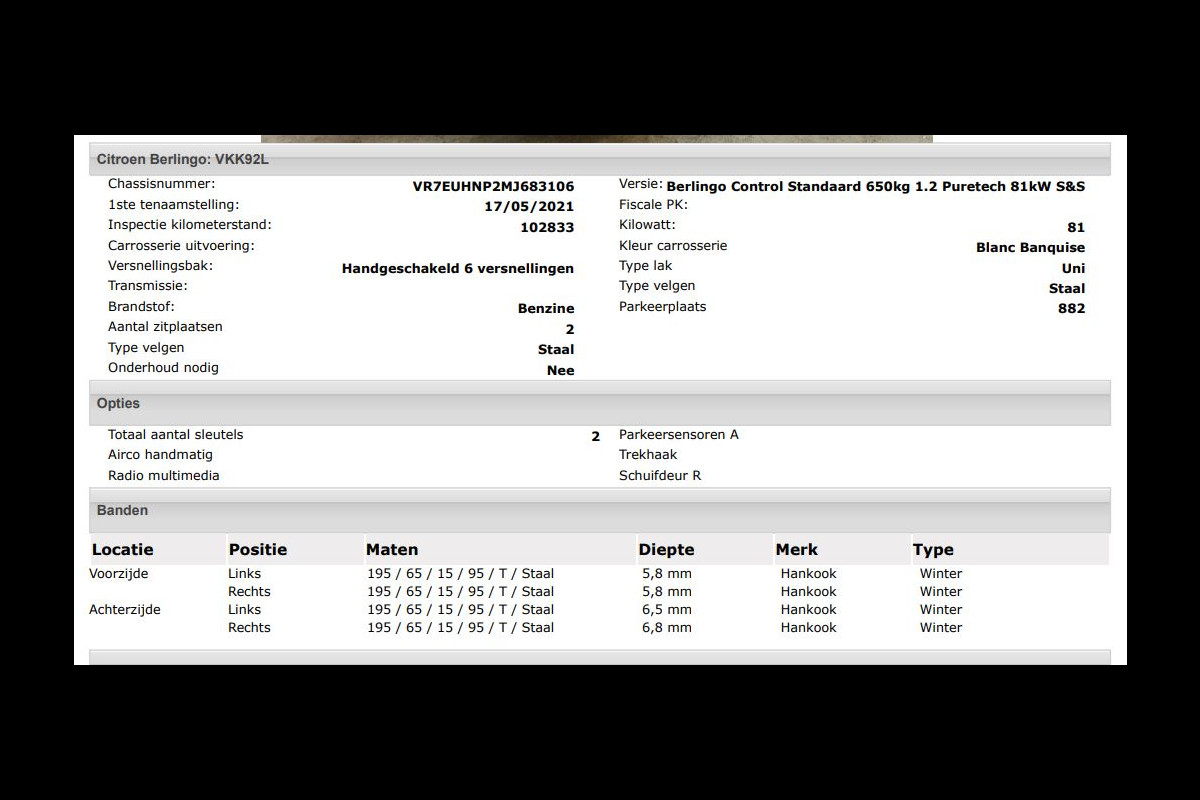Select the Opties section header
The image size is (1200, 800).
click(600, 403)
